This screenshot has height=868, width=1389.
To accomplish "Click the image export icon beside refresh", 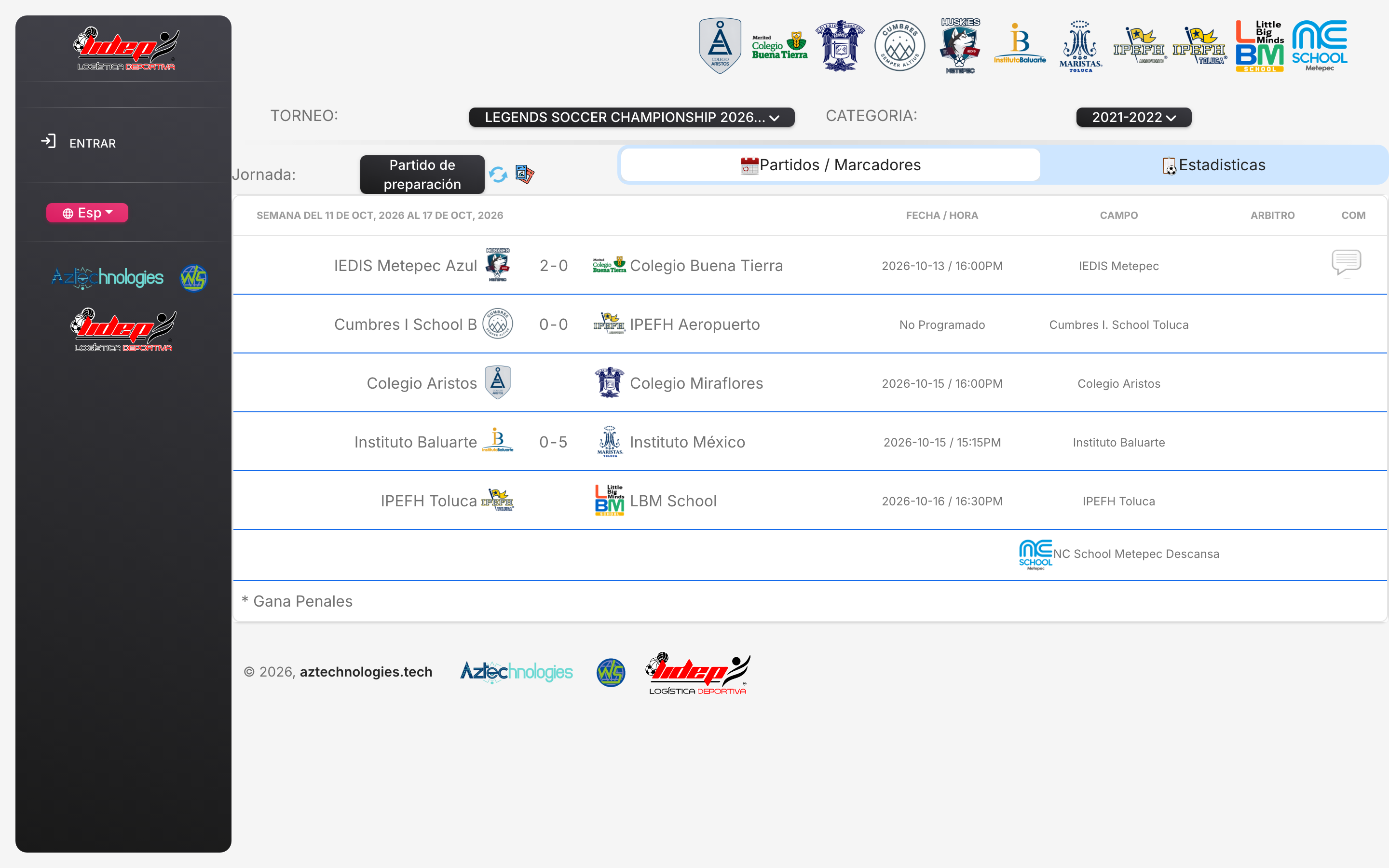I will coord(525,174).
